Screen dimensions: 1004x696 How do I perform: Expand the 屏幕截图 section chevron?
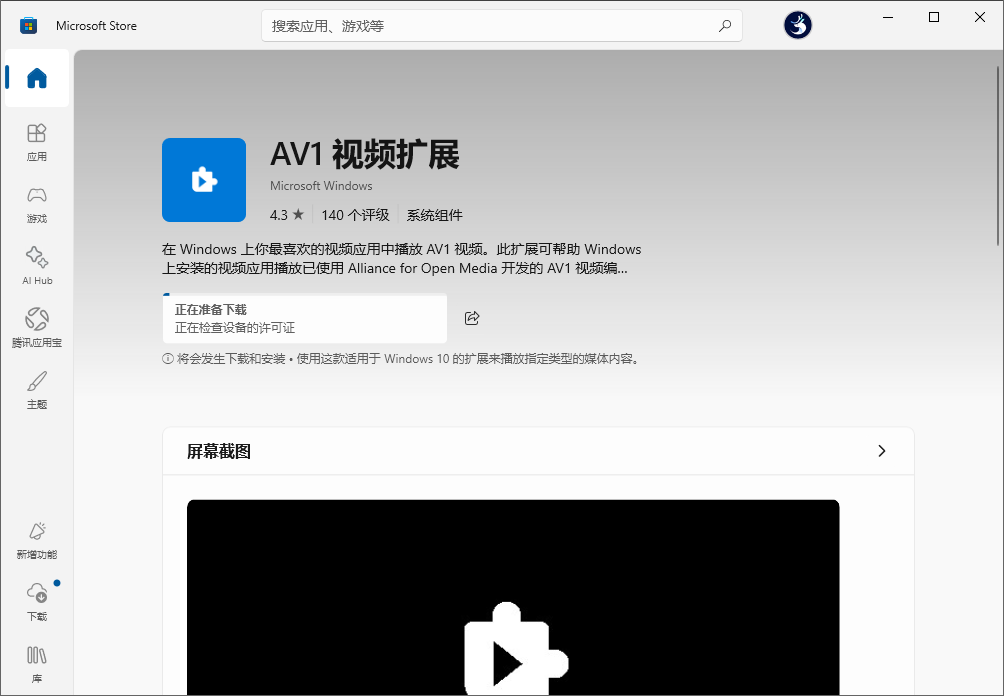coord(882,451)
